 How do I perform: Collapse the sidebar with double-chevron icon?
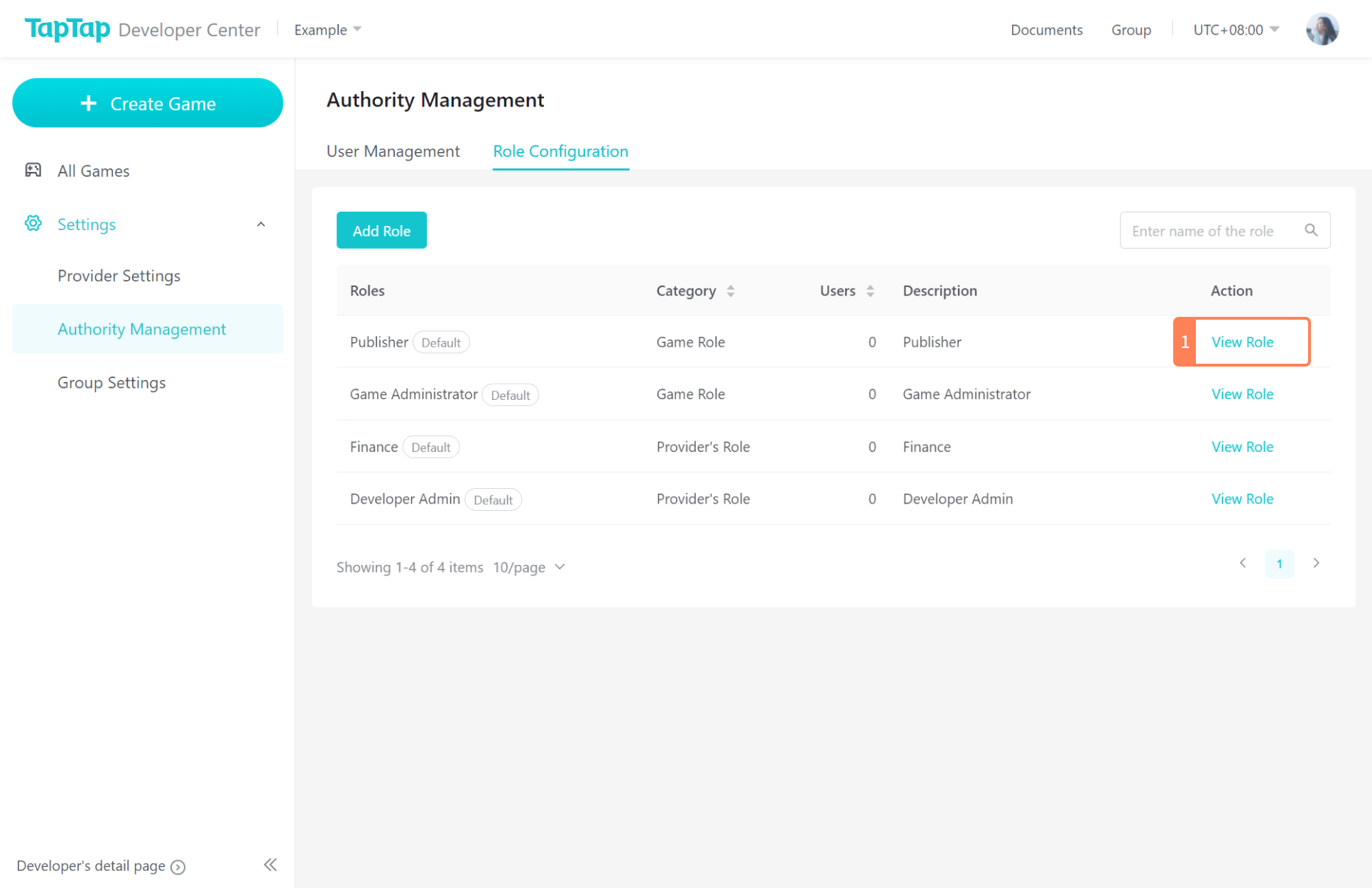coord(270,865)
